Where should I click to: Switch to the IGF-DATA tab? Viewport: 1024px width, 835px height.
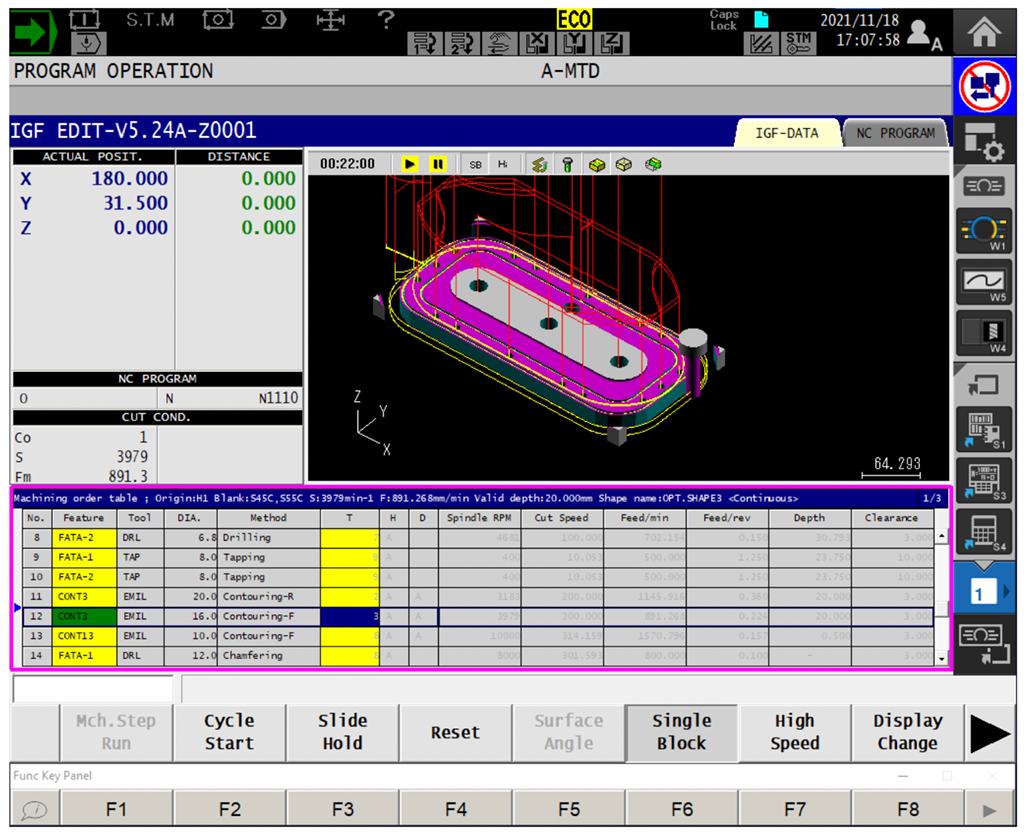point(786,132)
